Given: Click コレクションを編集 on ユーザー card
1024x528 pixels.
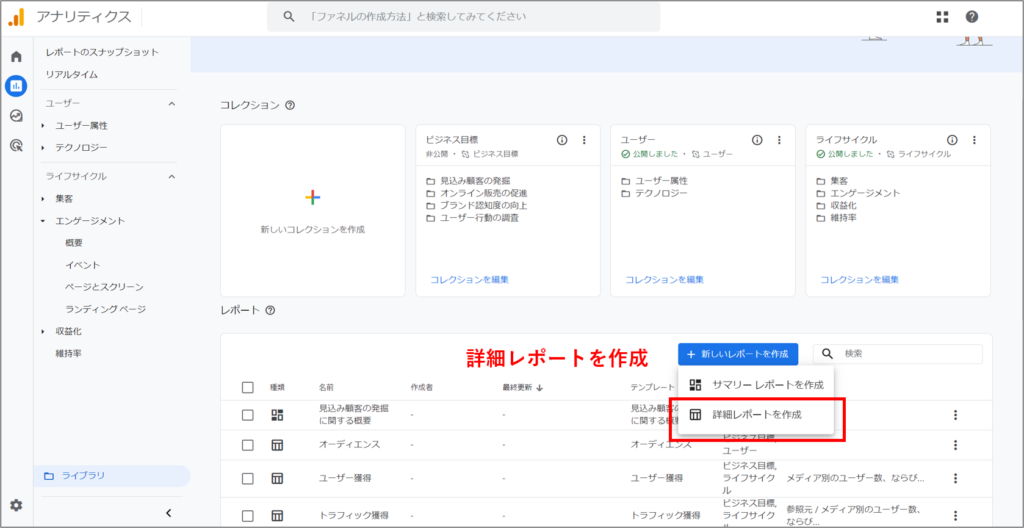Looking at the screenshot, I should (x=664, y=280).
